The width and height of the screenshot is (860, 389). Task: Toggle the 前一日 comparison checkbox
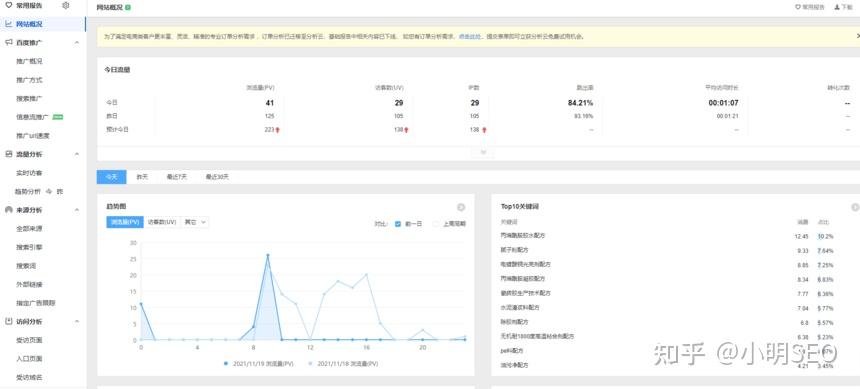398,224
